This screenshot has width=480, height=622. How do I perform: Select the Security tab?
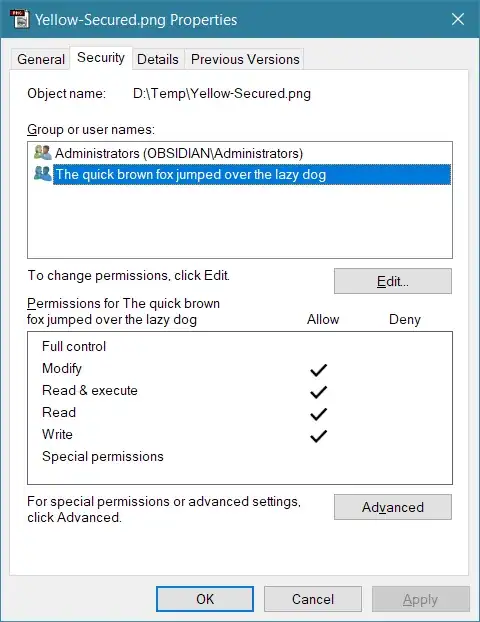coord(101,58)
